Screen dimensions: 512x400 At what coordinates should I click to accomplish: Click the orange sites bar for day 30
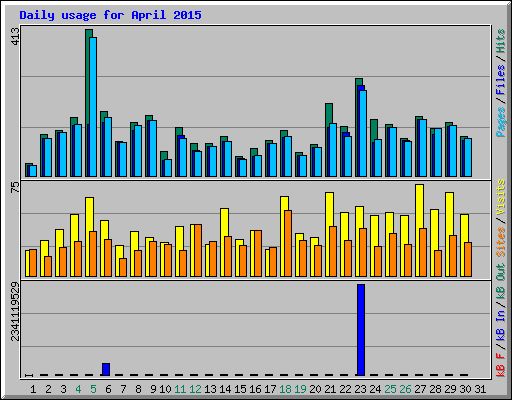[468, 259]
